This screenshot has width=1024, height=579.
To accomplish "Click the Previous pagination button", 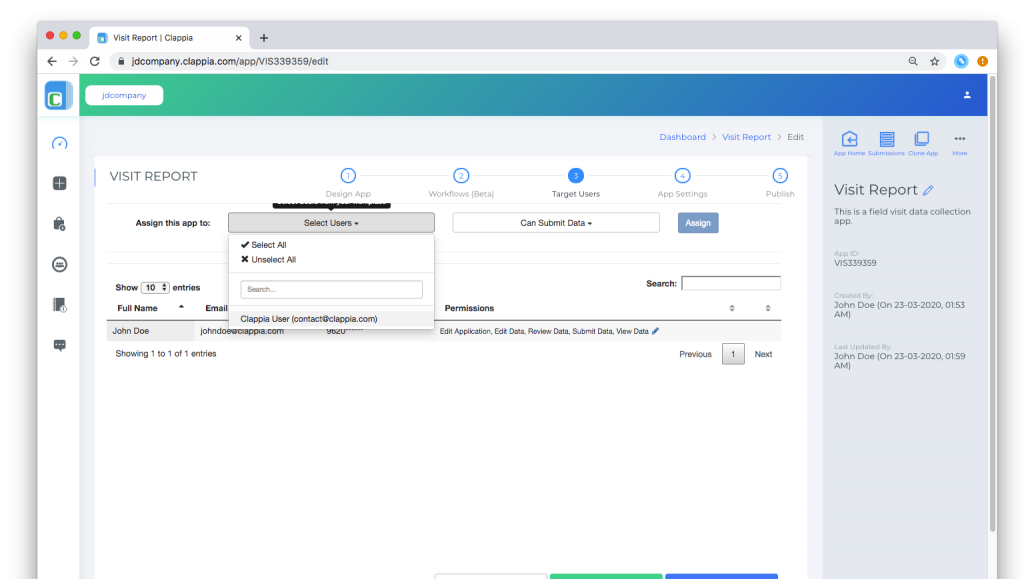I will [695, 354].
